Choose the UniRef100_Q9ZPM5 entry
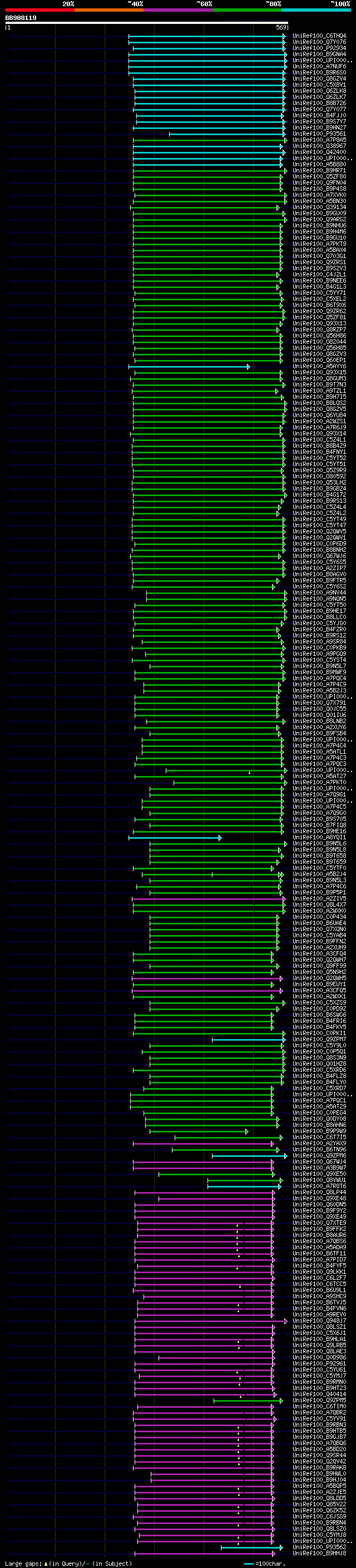The height and width of the screenshot is (1568, 356). click(x=319, y=1400)
